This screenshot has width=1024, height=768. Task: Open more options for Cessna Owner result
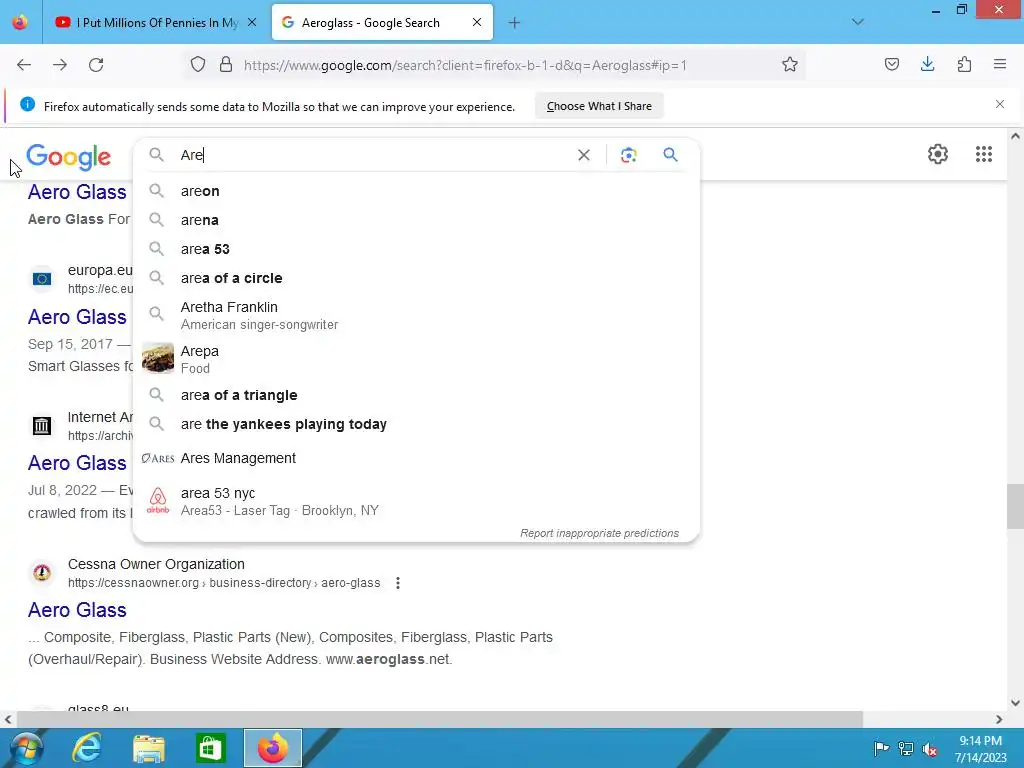[398, 583]
